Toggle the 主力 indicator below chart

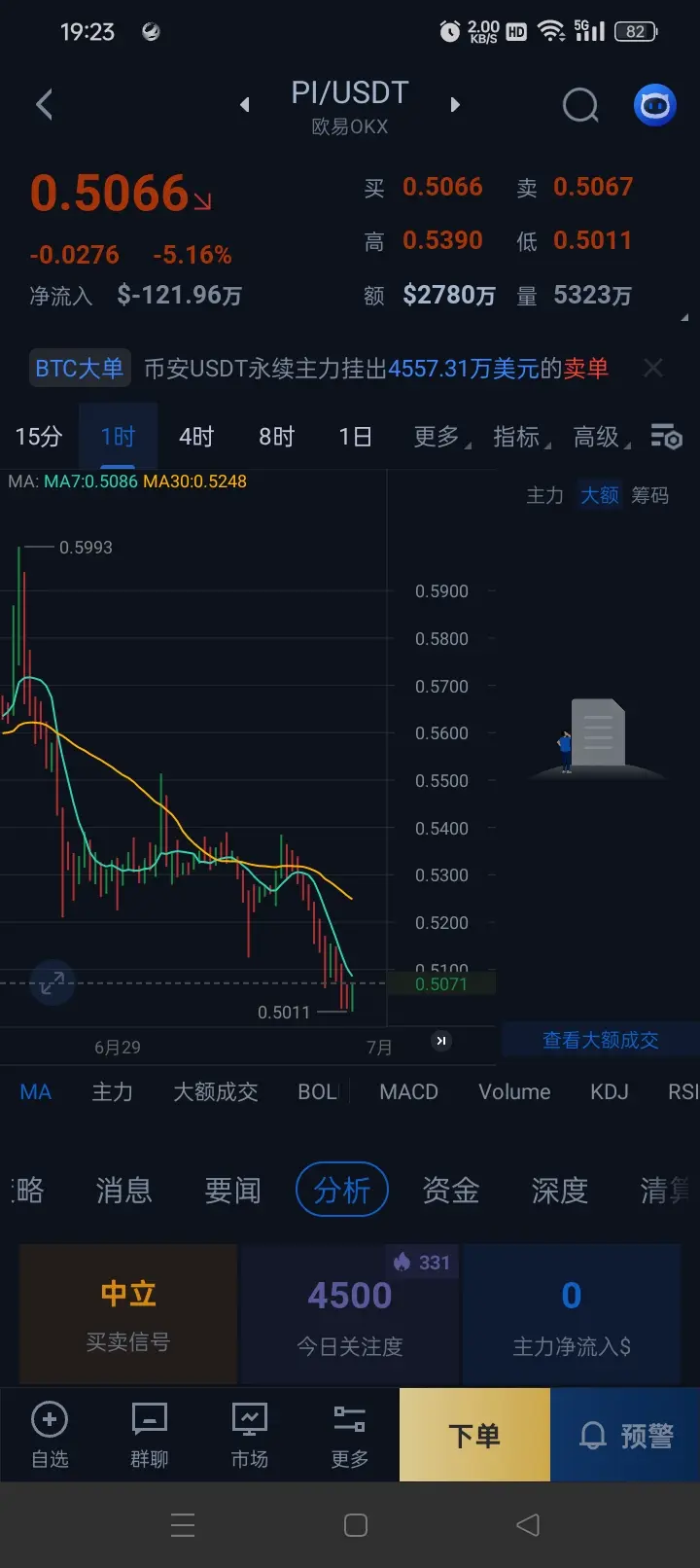tap(112, 1091)
